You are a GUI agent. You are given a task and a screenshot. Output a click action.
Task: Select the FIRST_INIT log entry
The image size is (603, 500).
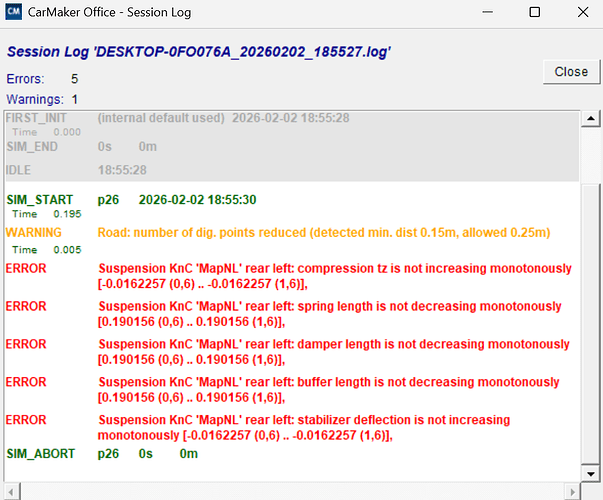[x=35, y=118]
